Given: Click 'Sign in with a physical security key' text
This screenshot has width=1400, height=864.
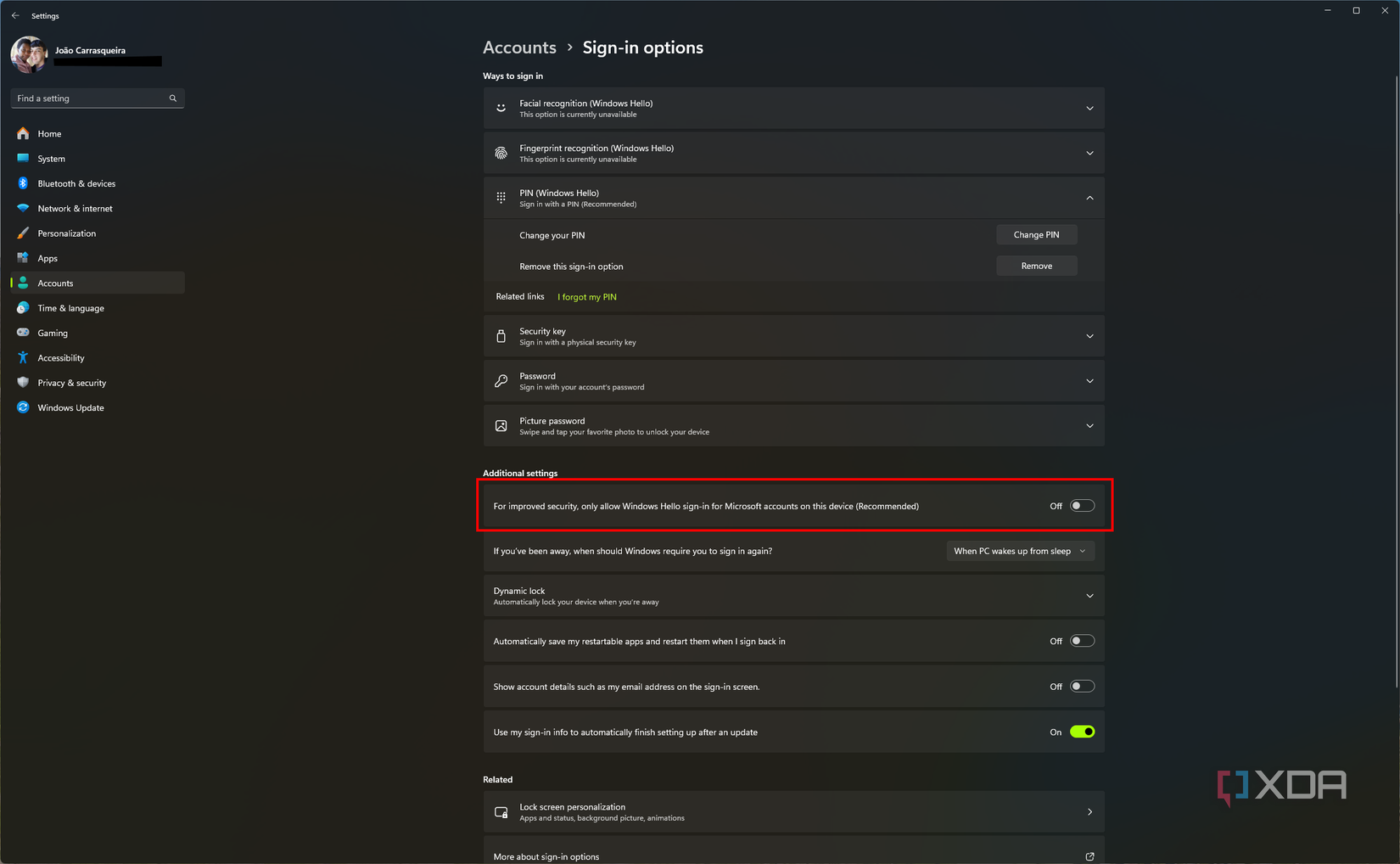Looking at the screenshot, I should point(578,343).
